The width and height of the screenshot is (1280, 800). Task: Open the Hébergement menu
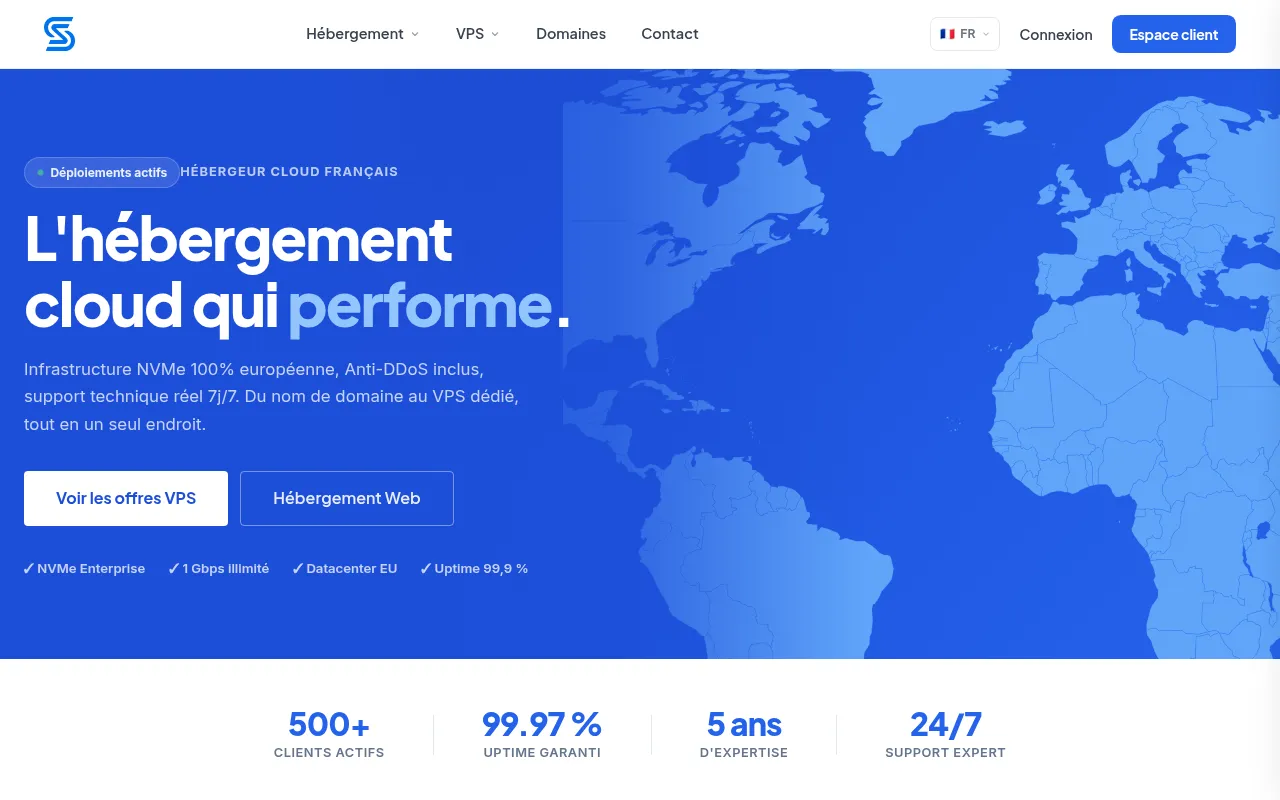(362, 34)
